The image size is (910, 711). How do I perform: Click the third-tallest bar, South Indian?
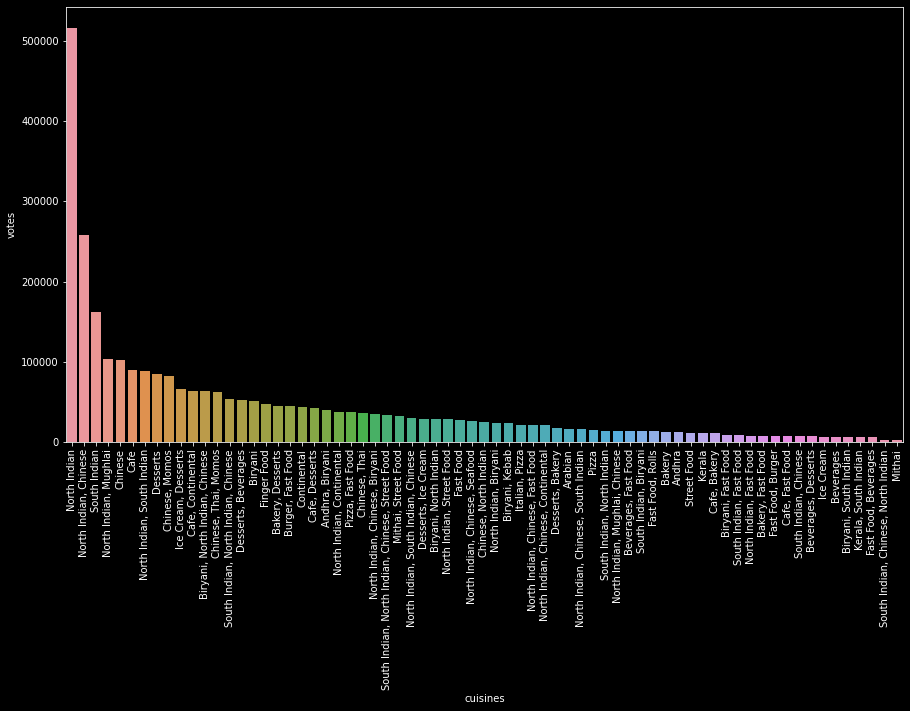click(x=96, y=377)
